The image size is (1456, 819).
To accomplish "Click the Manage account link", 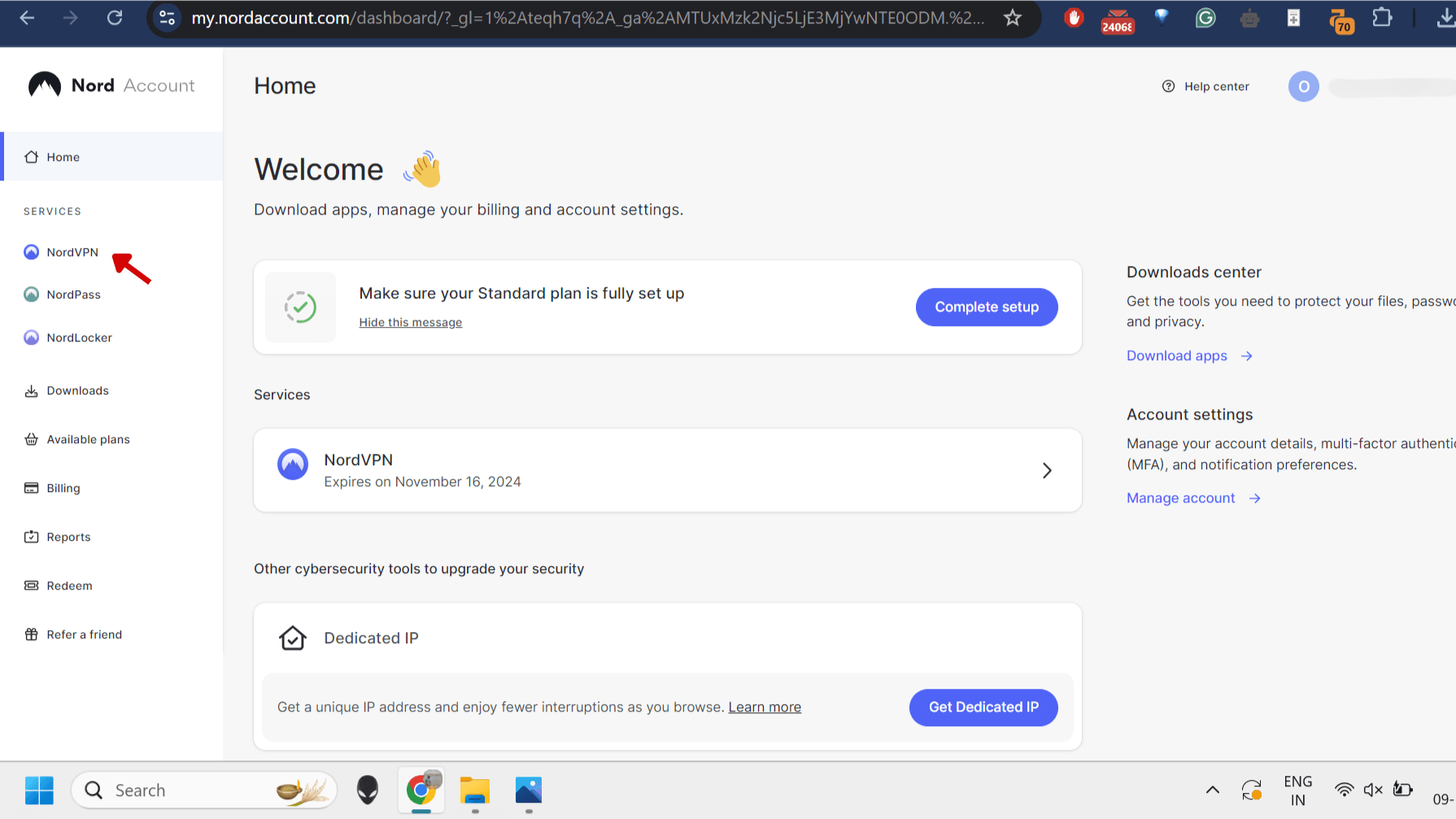I will [1193, 498].
